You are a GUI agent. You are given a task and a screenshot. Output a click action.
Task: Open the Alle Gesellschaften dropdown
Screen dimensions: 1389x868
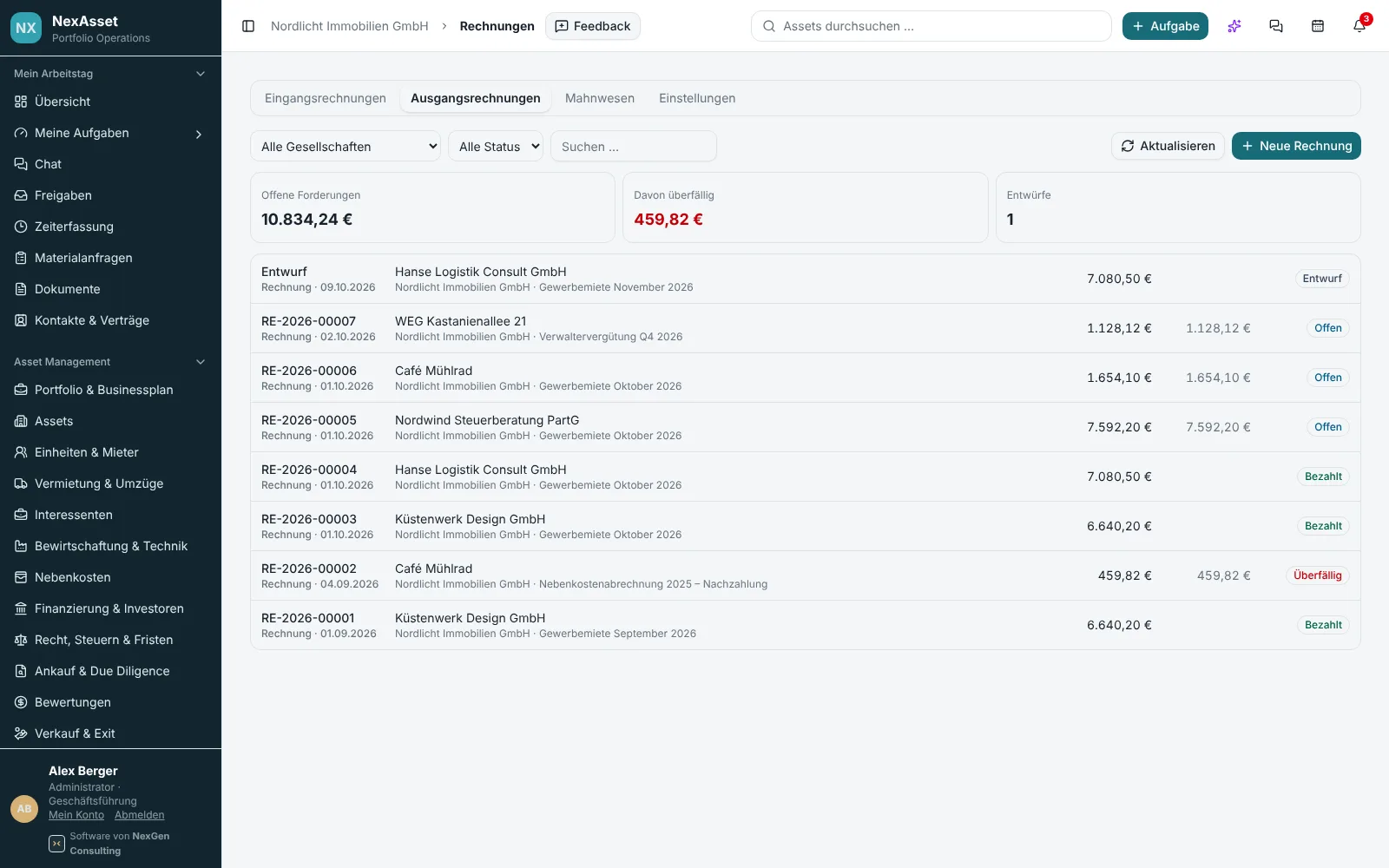[346, 146]
